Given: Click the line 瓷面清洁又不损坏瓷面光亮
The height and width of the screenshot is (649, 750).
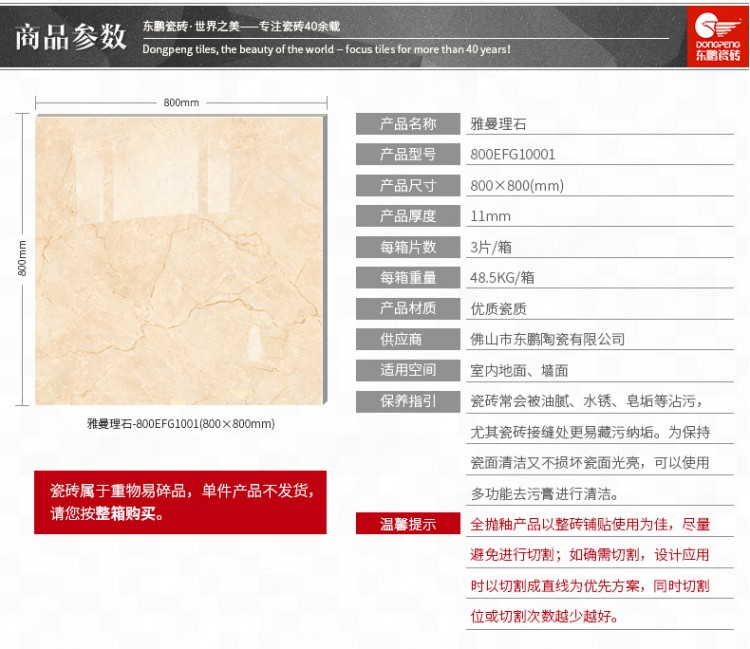Looking at the screenshot, I should coord(555,463).
